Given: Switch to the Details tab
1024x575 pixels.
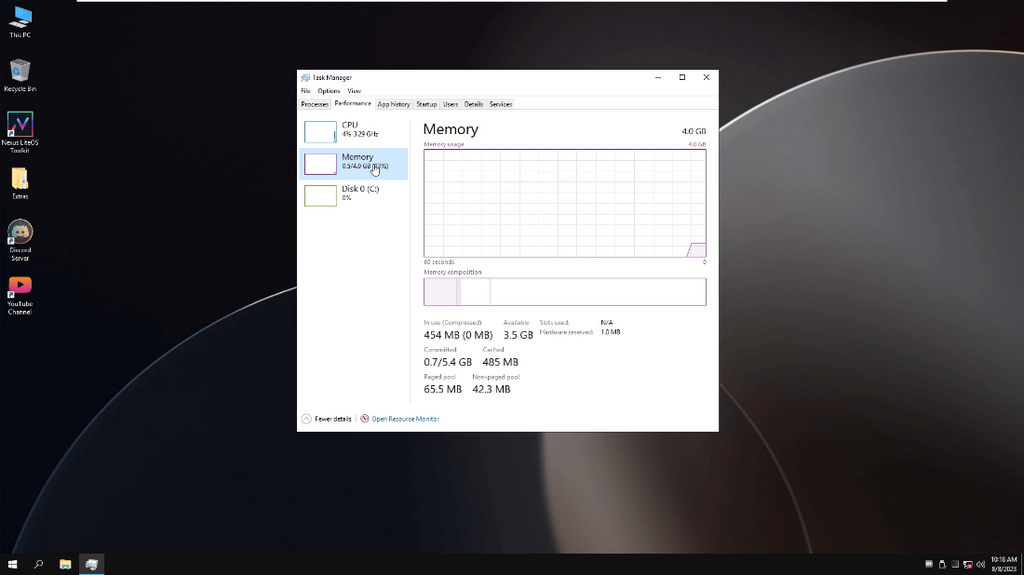Looking at the screenshot, I should pyautogui.click(x=473, y=104).
